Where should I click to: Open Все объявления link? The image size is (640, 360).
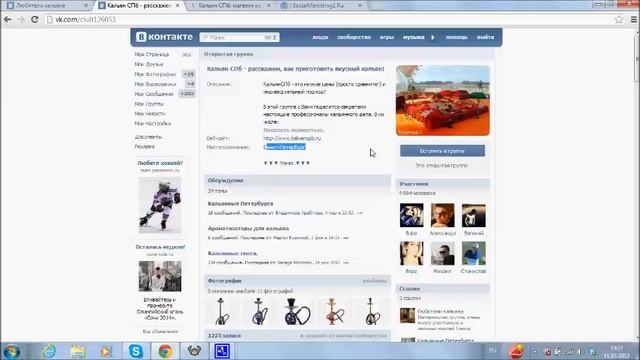click(160, 331)
